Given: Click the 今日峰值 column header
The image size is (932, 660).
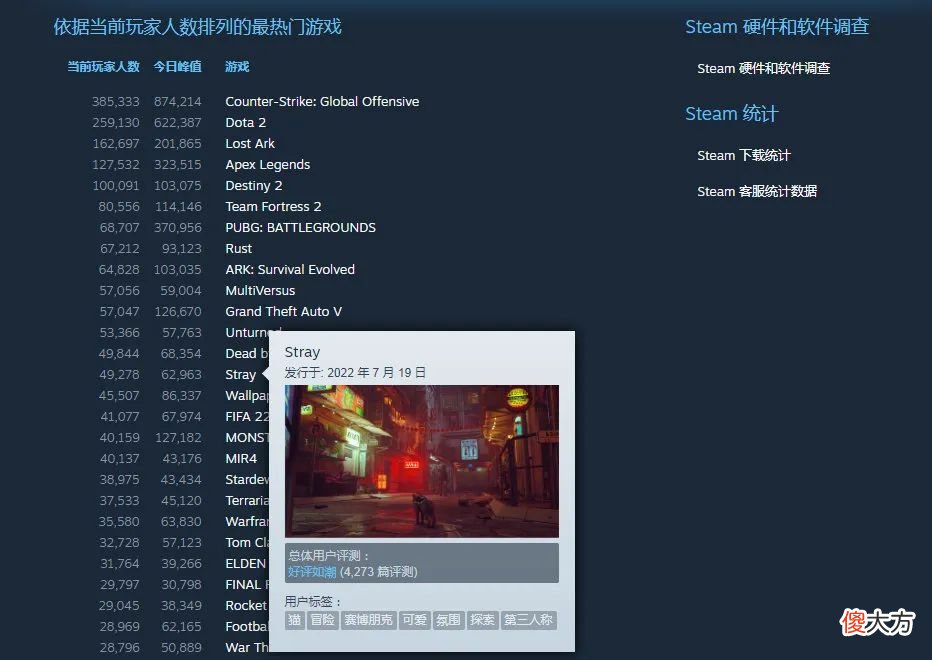Looking at the screenshot, I should [178, 67].
